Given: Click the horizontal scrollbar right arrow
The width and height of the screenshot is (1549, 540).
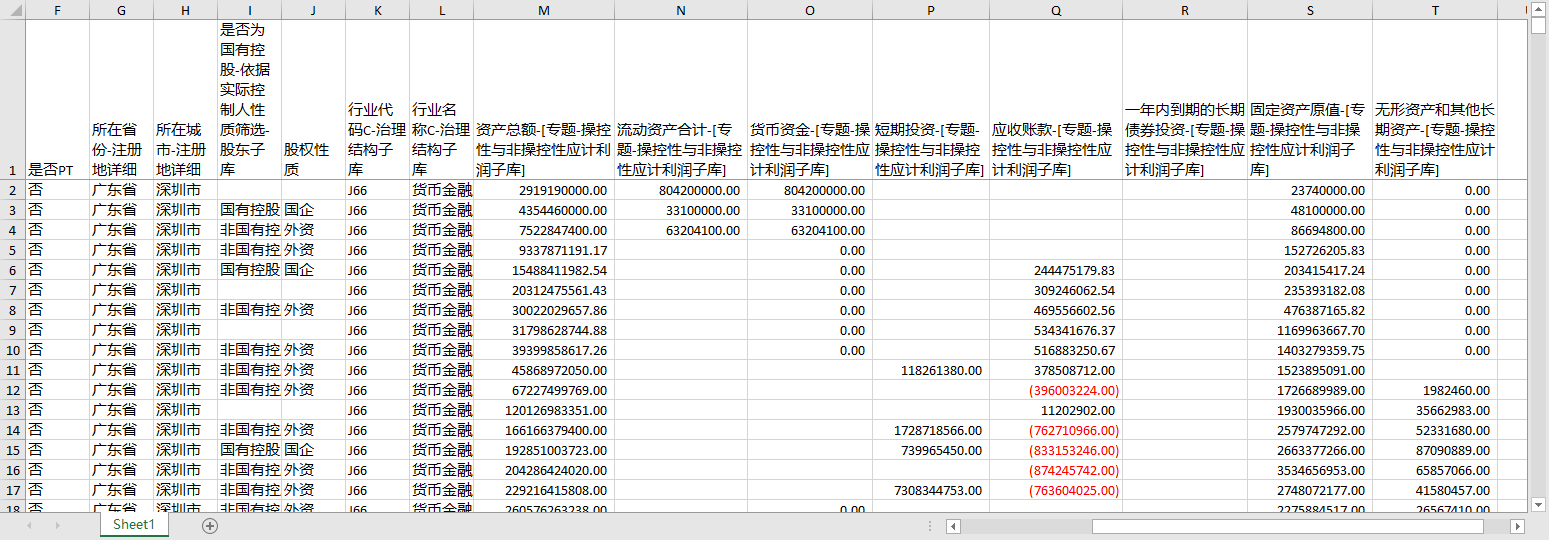Looking at the screenshot, I should (1518, 526).
